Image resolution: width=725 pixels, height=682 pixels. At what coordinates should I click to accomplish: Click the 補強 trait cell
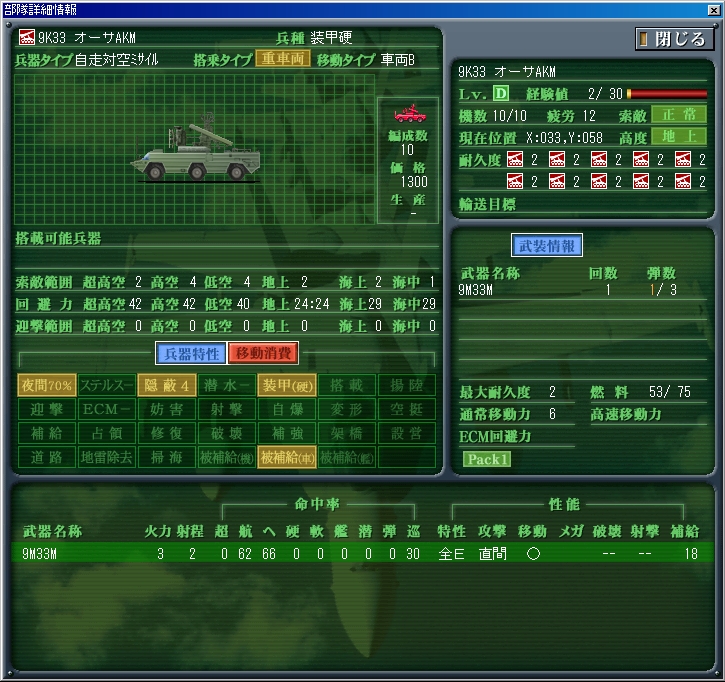[x=287, y=433]
